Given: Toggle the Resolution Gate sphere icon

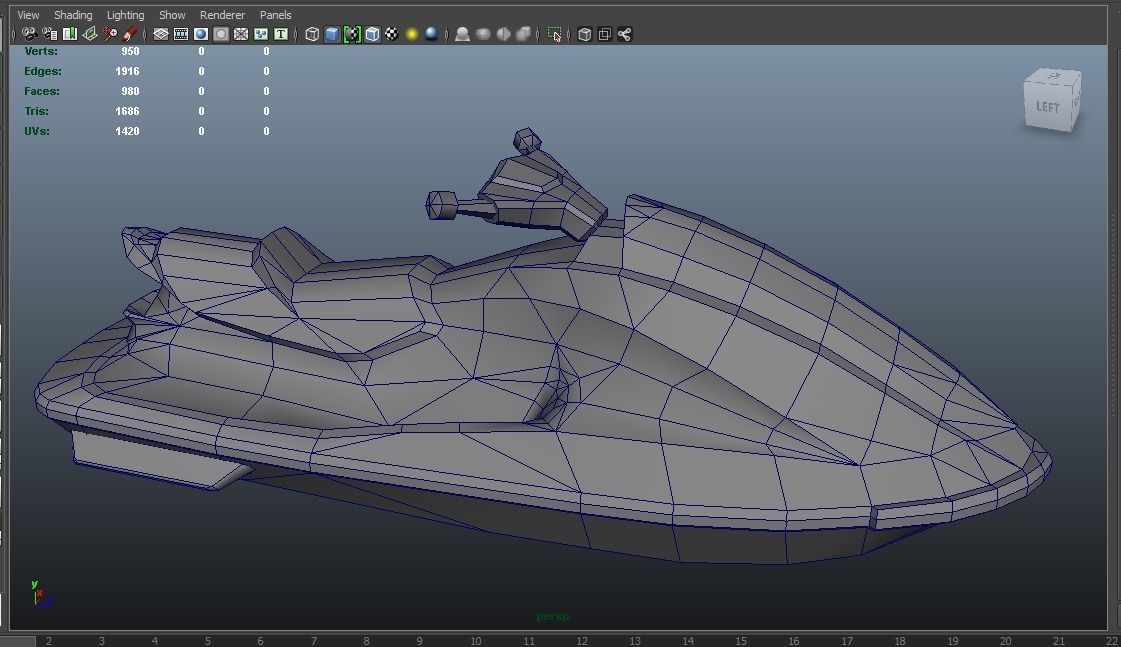Looking at the screenshot, I should click(201, 34).
